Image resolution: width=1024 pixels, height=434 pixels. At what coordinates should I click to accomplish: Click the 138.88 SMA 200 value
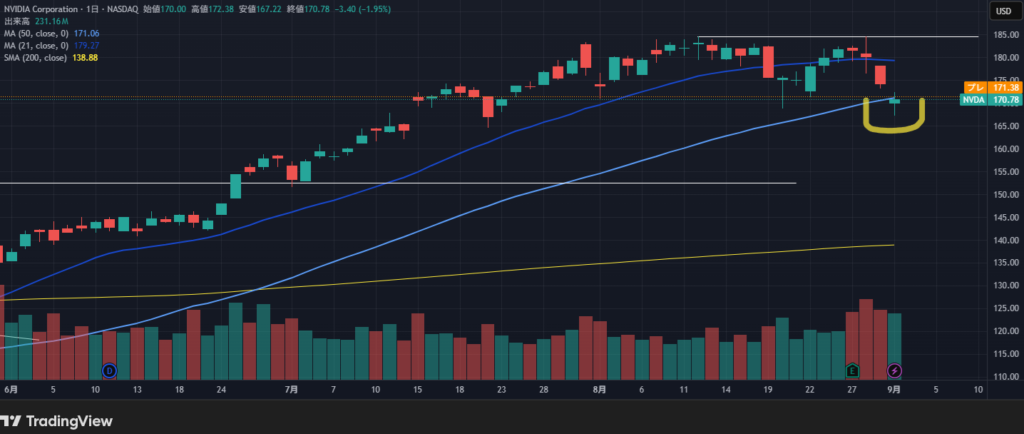tap(84, 58)
